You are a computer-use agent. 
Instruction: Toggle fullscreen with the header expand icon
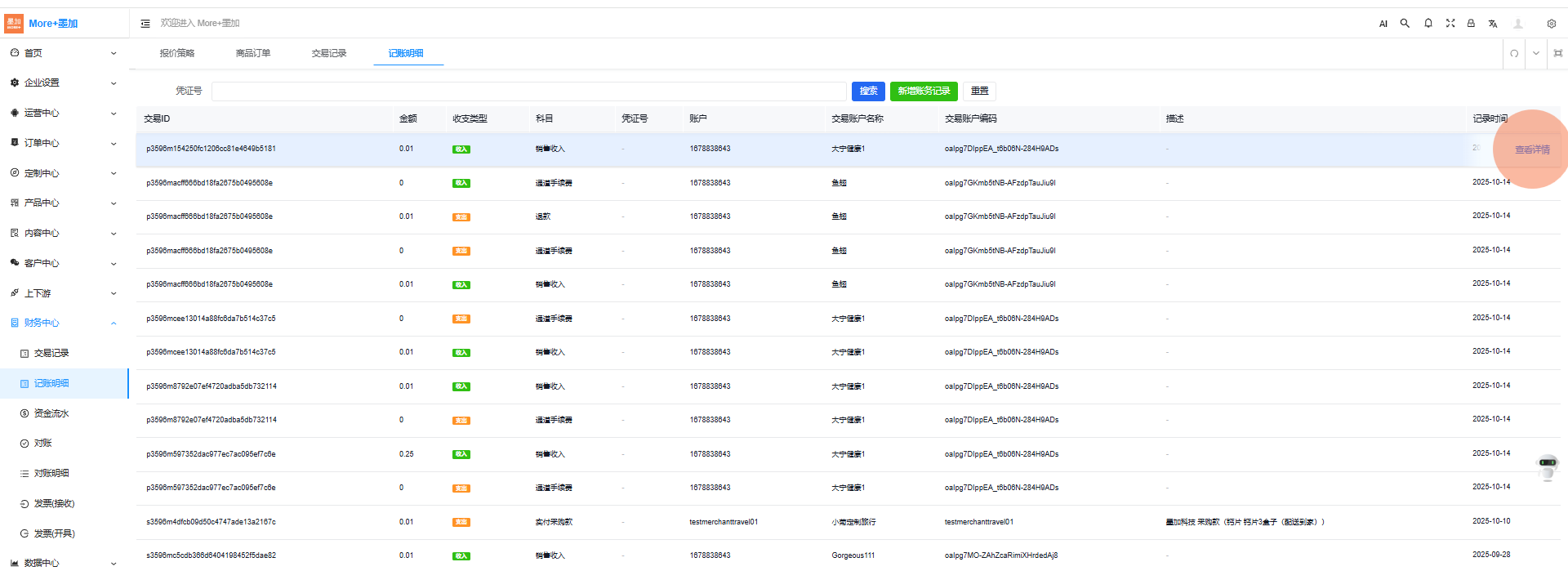1450,24
